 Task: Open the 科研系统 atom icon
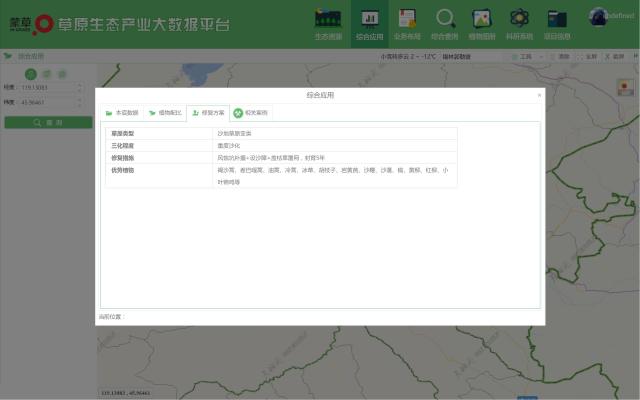pyautogui.click(x=519, y=22)
